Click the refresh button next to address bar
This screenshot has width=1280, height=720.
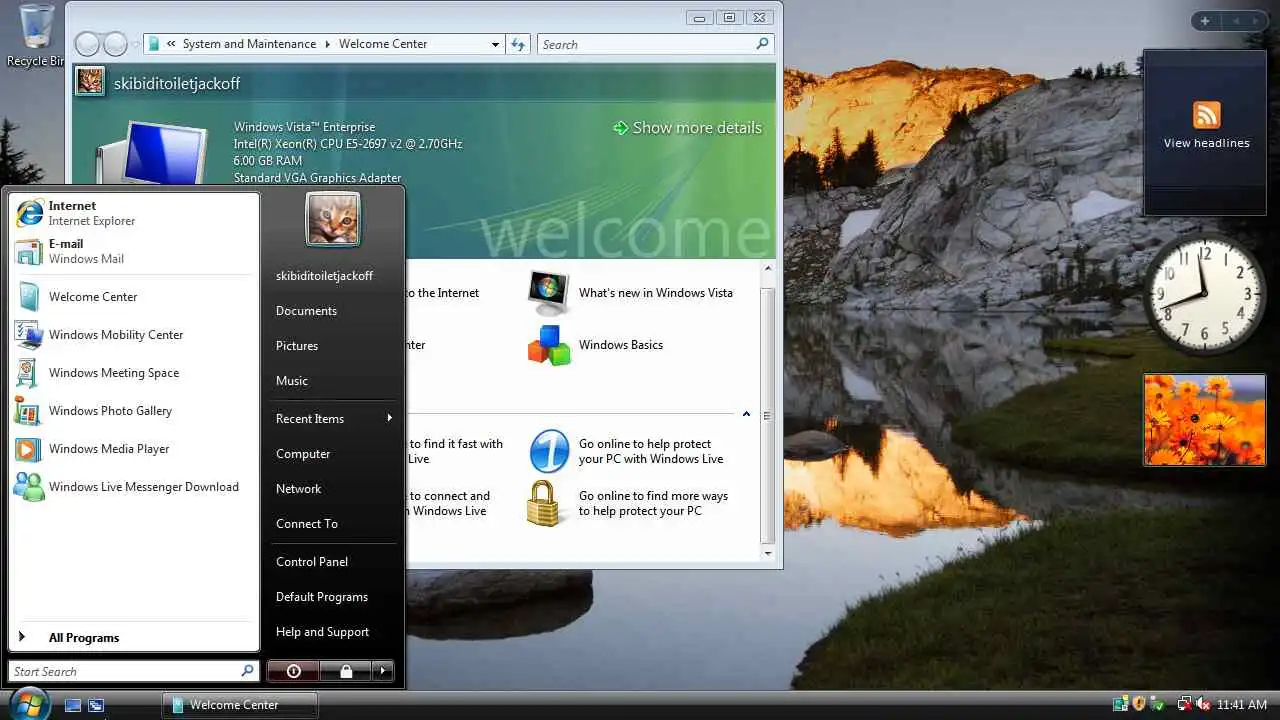(518, 44)
